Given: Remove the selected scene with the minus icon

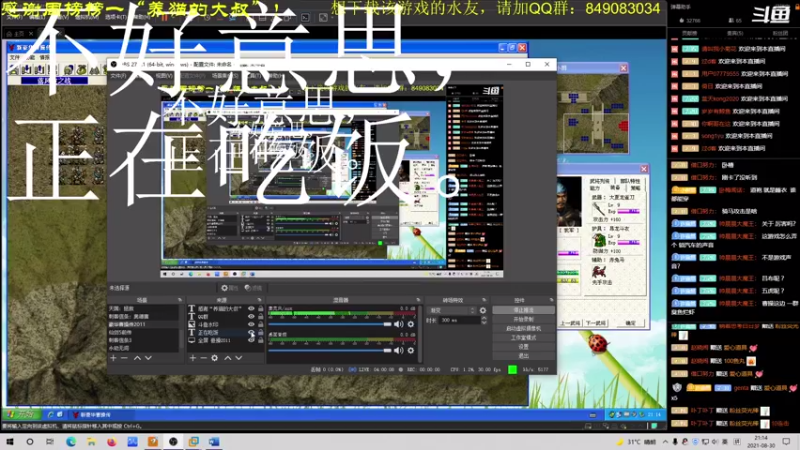Looking at the screenshot, I should (124, 358).
